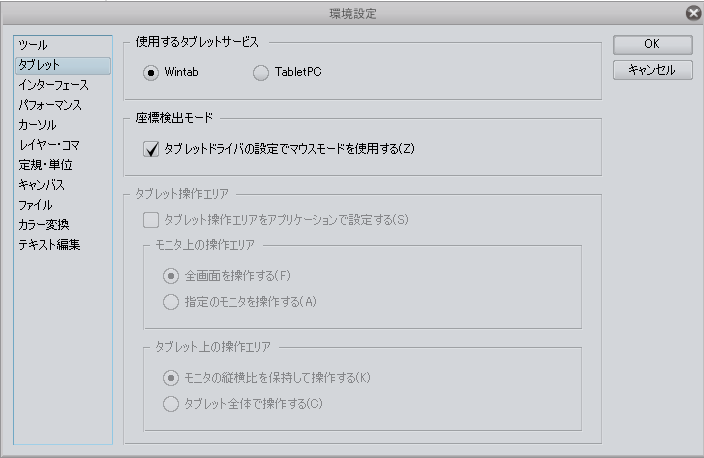Select 全画面を操作する radio option
704x458 pixels.
[x=172, y=276]
